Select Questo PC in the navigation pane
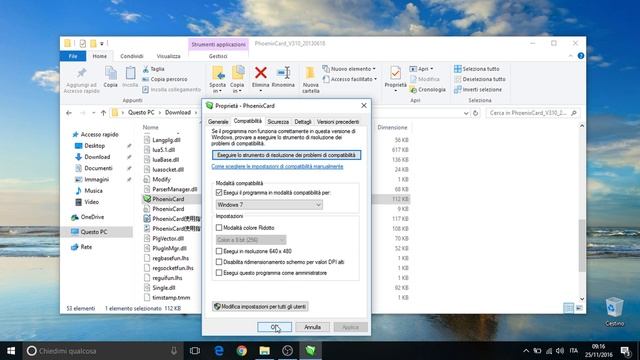The width and height of the screenshot is (640, 360). click(94, 232)
